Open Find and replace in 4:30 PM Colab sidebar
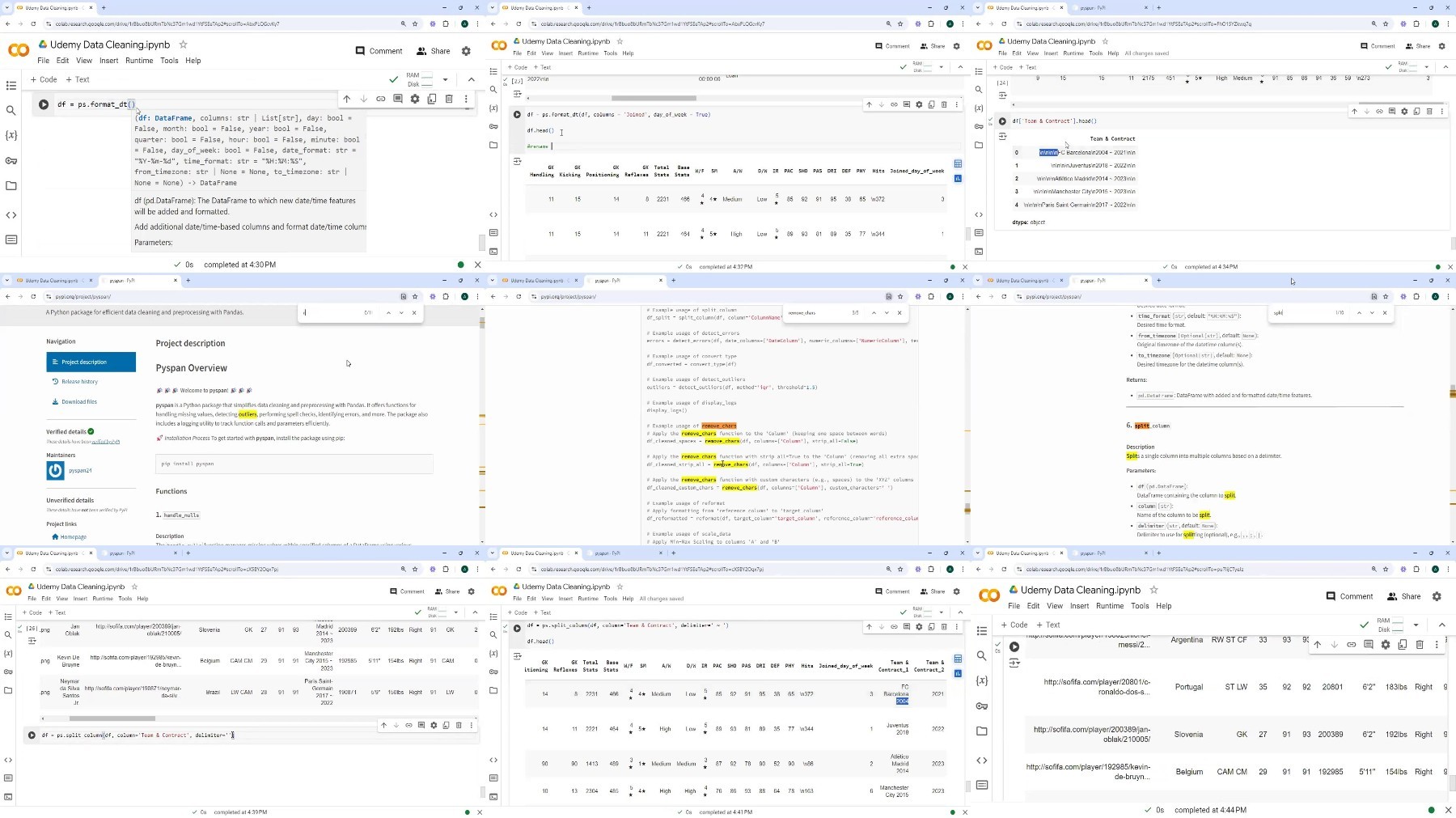The height and width of the screenshot is (818, 1456). (11, 110)
